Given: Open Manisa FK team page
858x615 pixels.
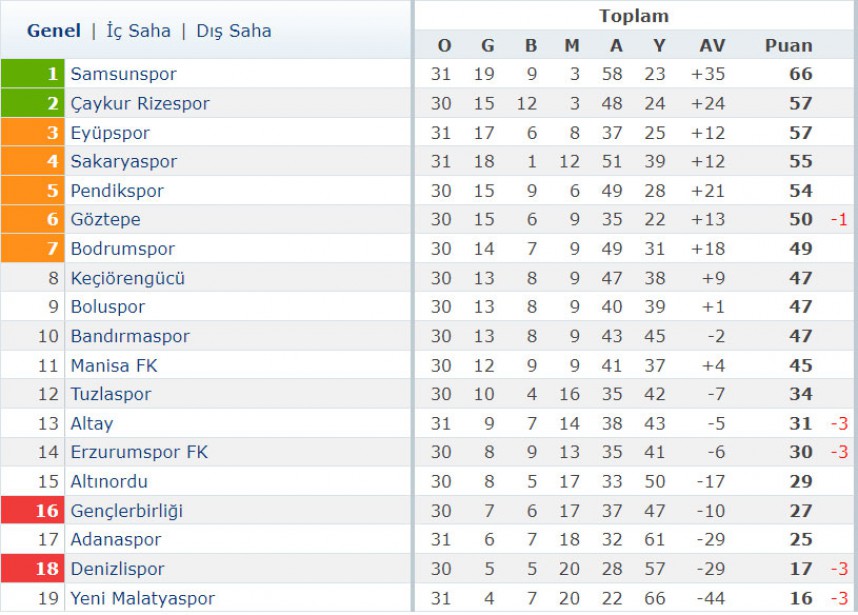Looking at the screenshot, I should pos(114,365).
